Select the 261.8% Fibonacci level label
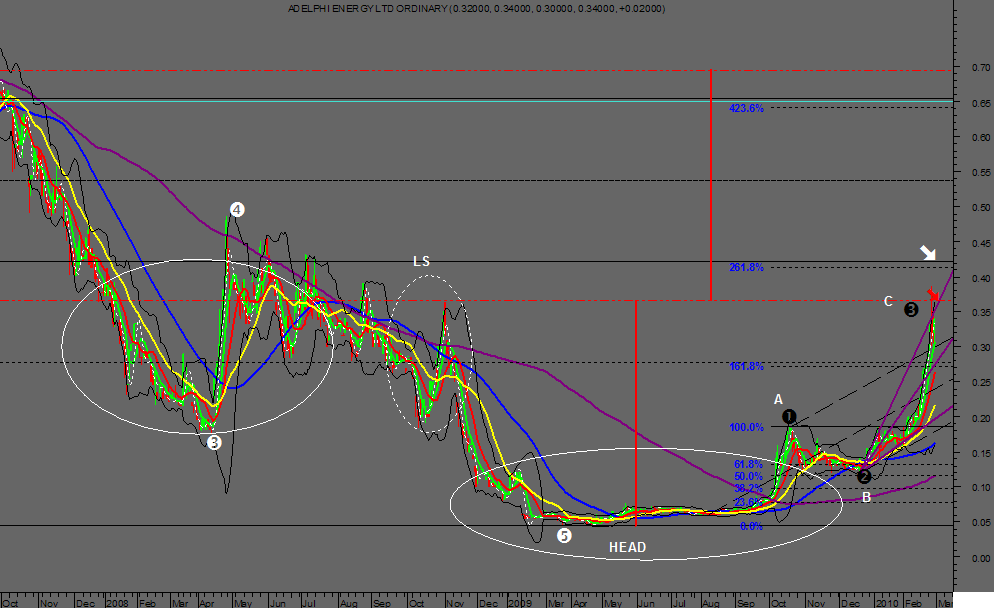 [x=746, y=268]
